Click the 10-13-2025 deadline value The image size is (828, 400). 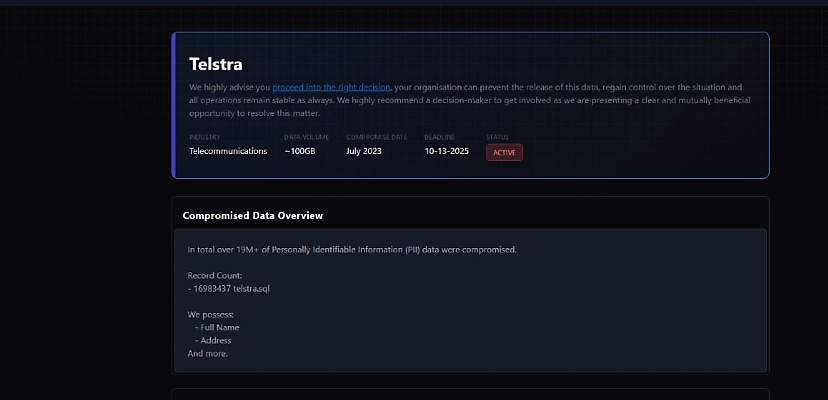447,151
